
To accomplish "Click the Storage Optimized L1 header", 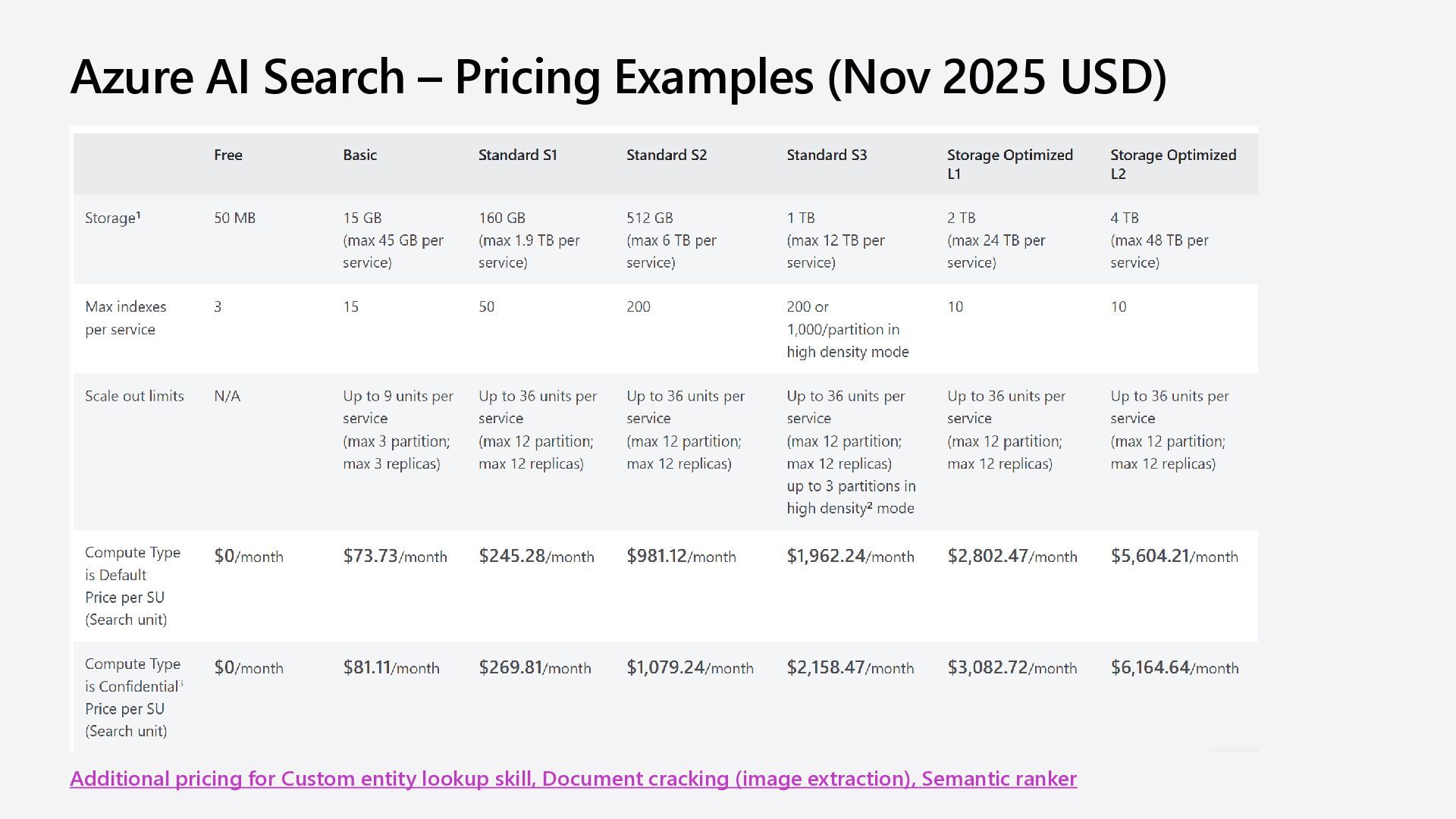I will pyautogui.click(x=1009, y=164).
